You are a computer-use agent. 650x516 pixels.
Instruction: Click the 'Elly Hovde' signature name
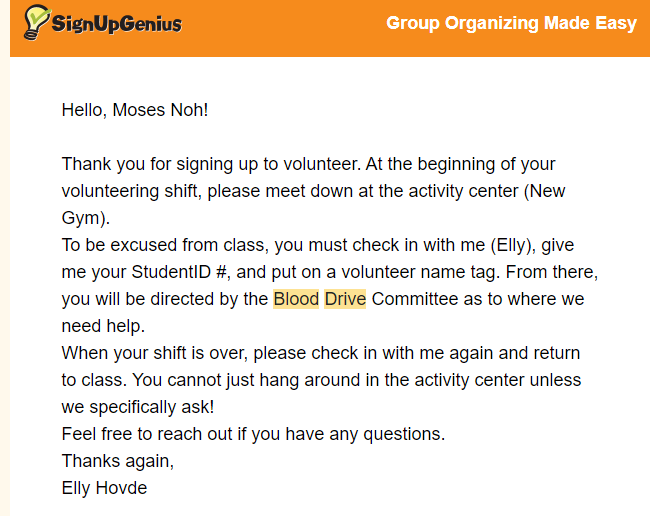105,488
